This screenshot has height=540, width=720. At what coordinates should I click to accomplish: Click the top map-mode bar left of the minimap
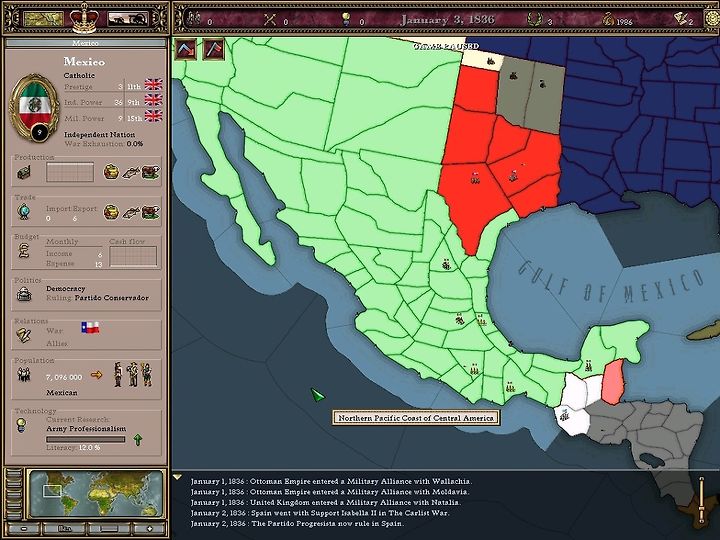(14, 473)
